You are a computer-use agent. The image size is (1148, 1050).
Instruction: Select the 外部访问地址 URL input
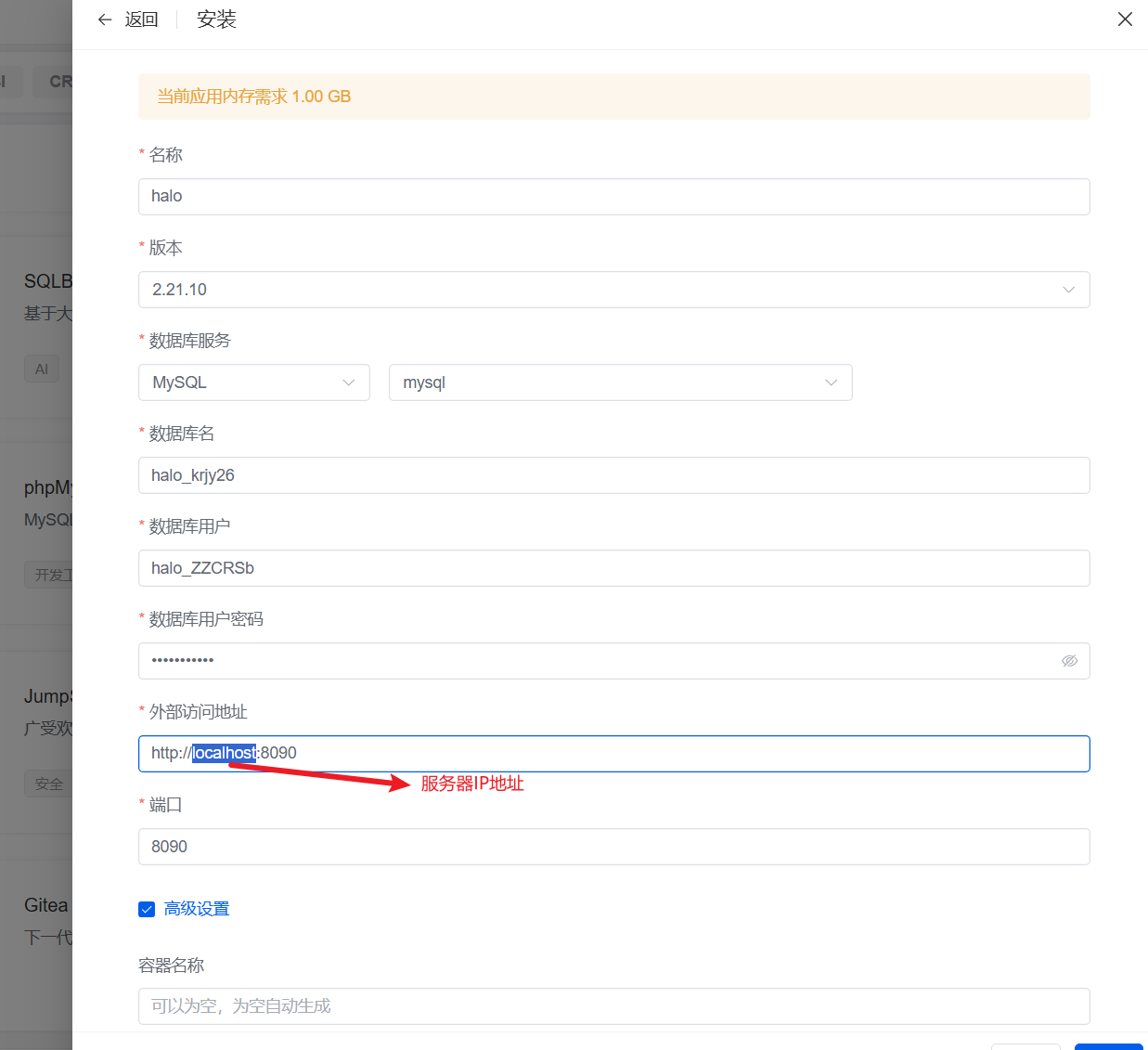613,753
